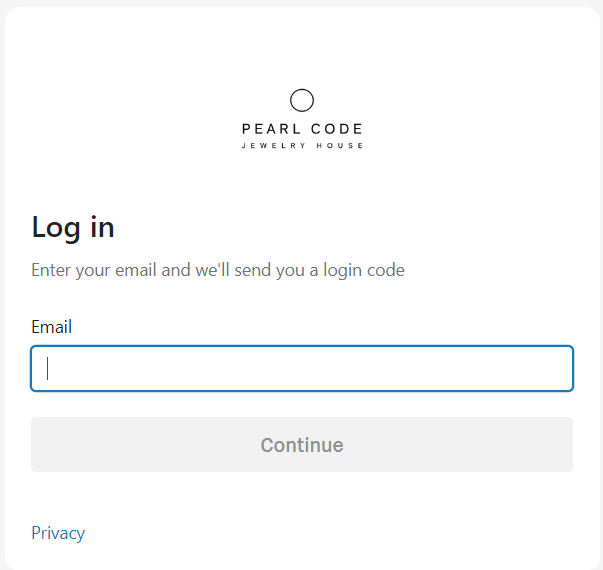Focus the Email input field
Image resolution: width=603 pixels, height=570 pixels.
[x=302, y=369]
